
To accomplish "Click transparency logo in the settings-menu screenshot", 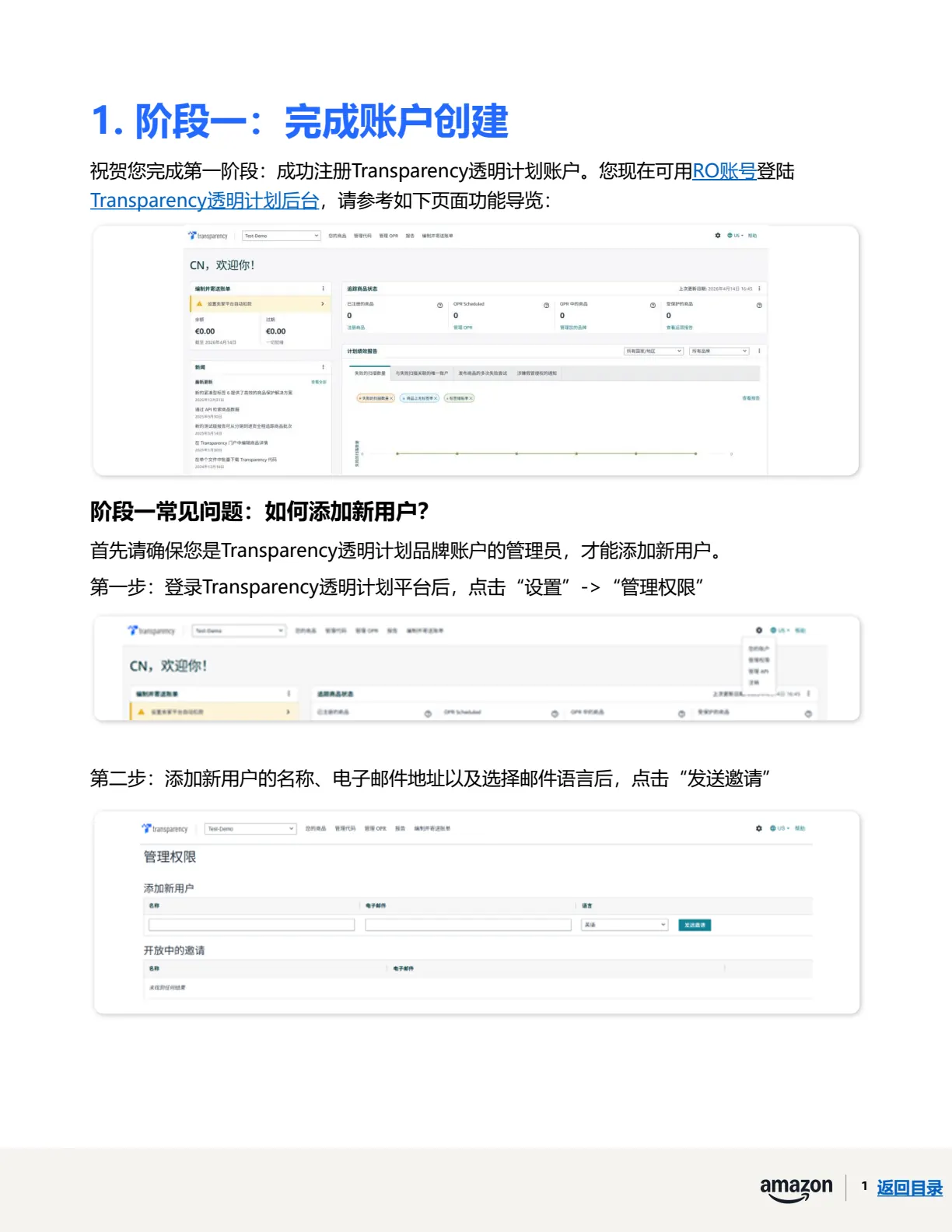I will coord(152,631).
